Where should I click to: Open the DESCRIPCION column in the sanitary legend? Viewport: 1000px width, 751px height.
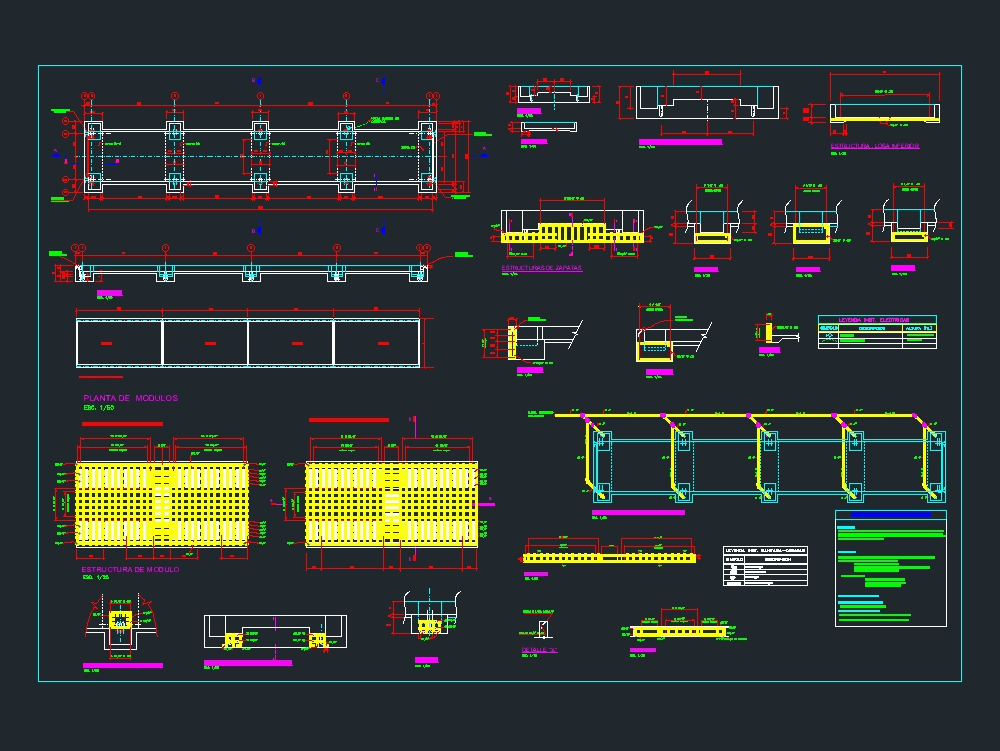tap(776, 559)
